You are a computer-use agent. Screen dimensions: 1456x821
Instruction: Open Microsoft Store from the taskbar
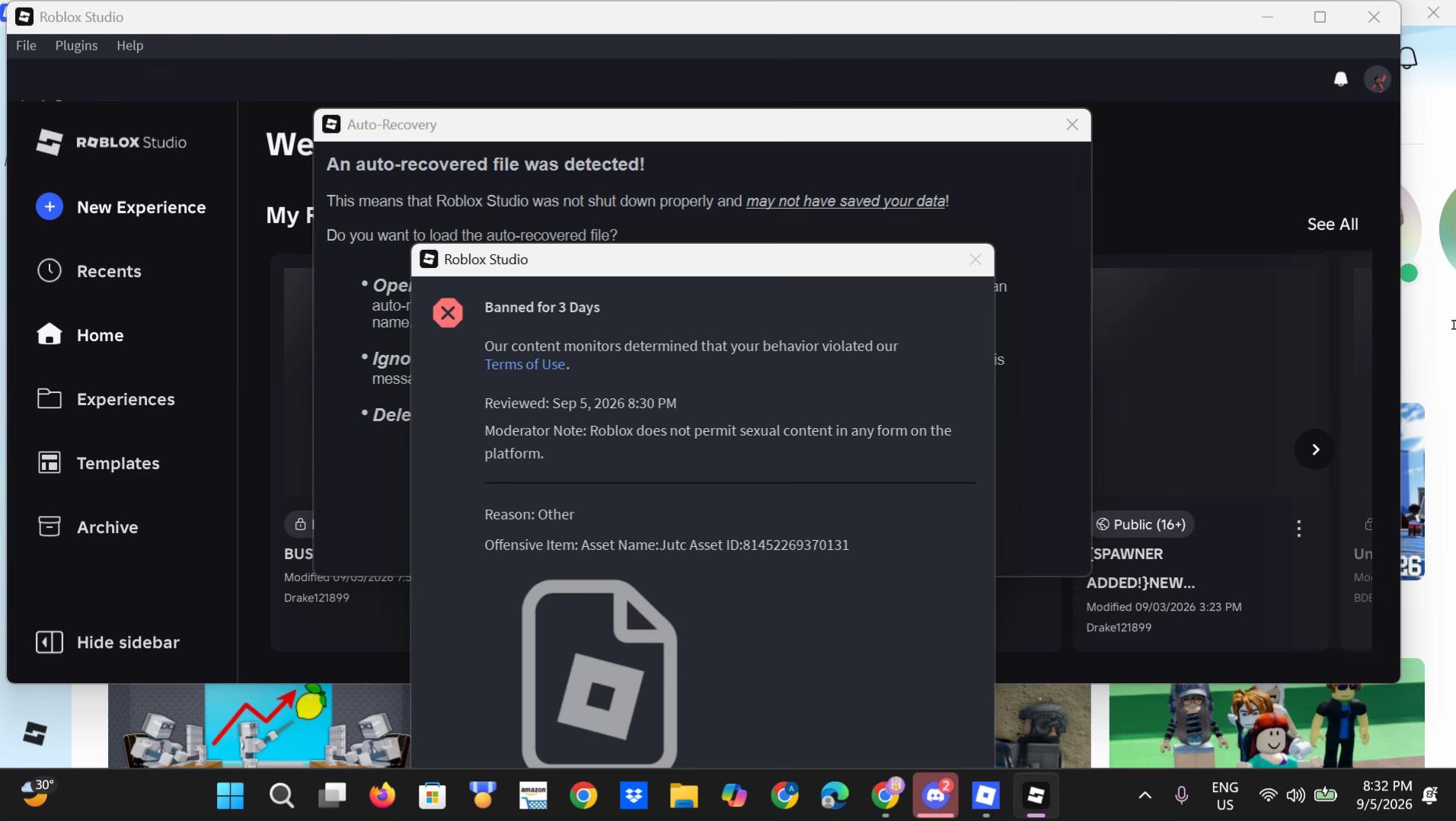(x=433, y=796)
